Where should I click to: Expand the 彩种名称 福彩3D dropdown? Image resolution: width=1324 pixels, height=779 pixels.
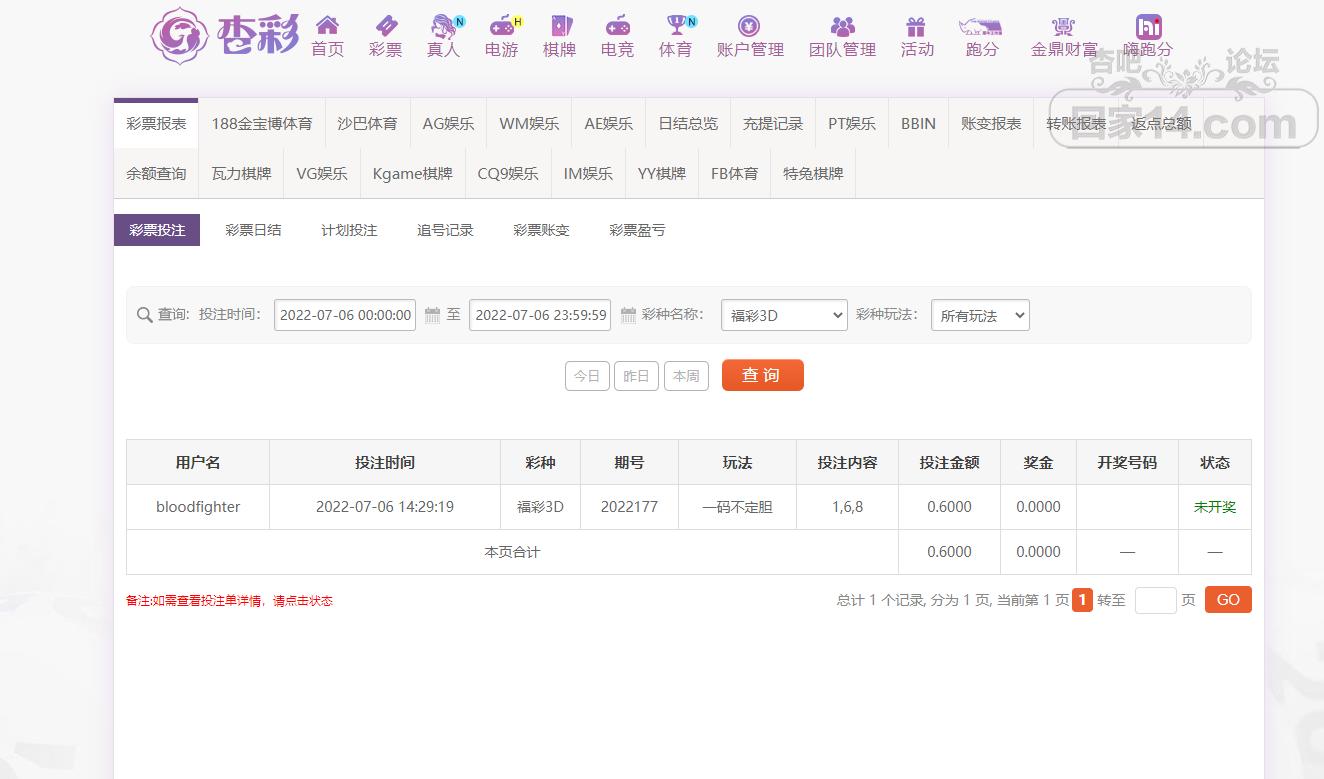pyautogui.click(x=783, y=315)
